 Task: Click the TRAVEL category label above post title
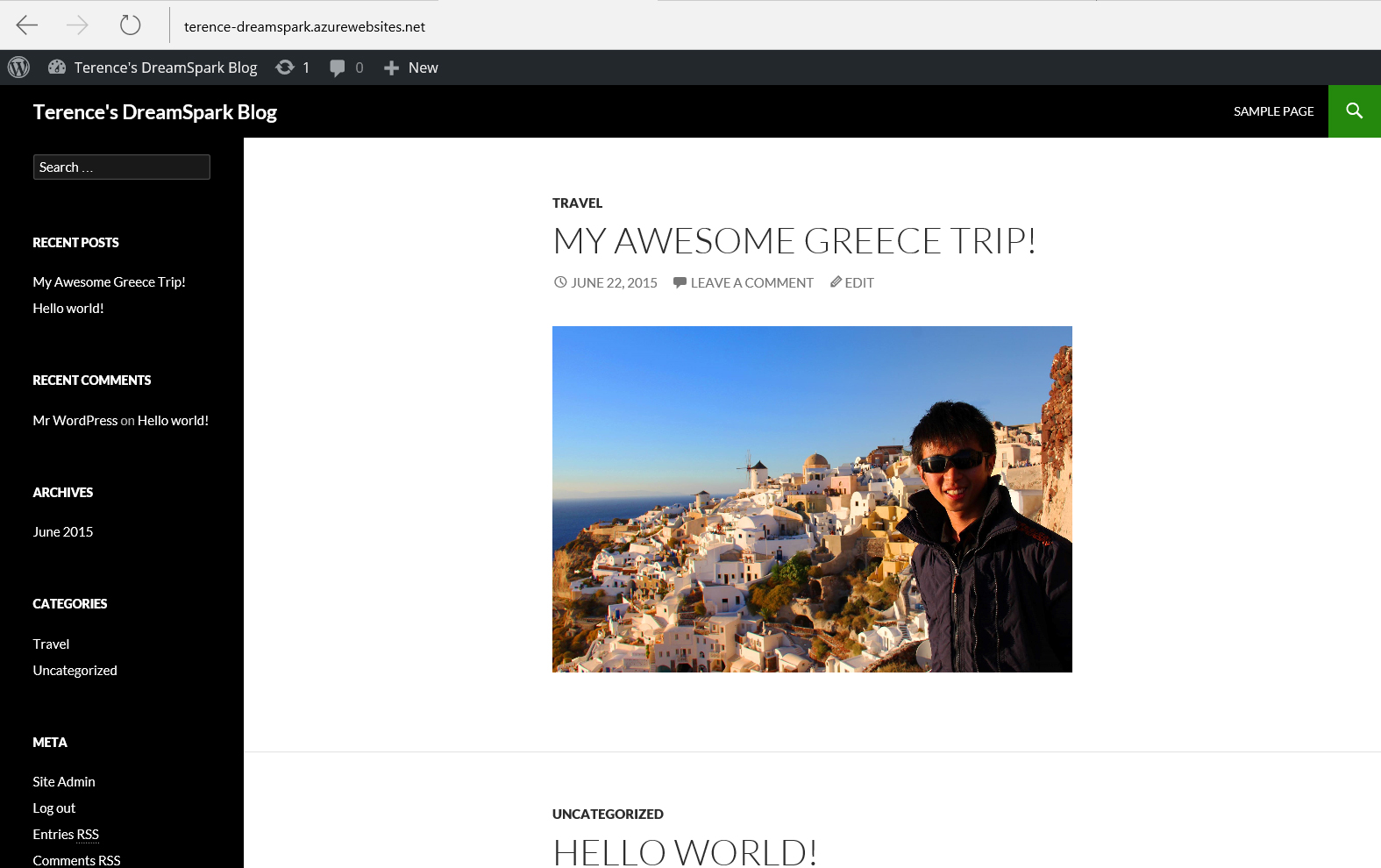tap(577, 203)
